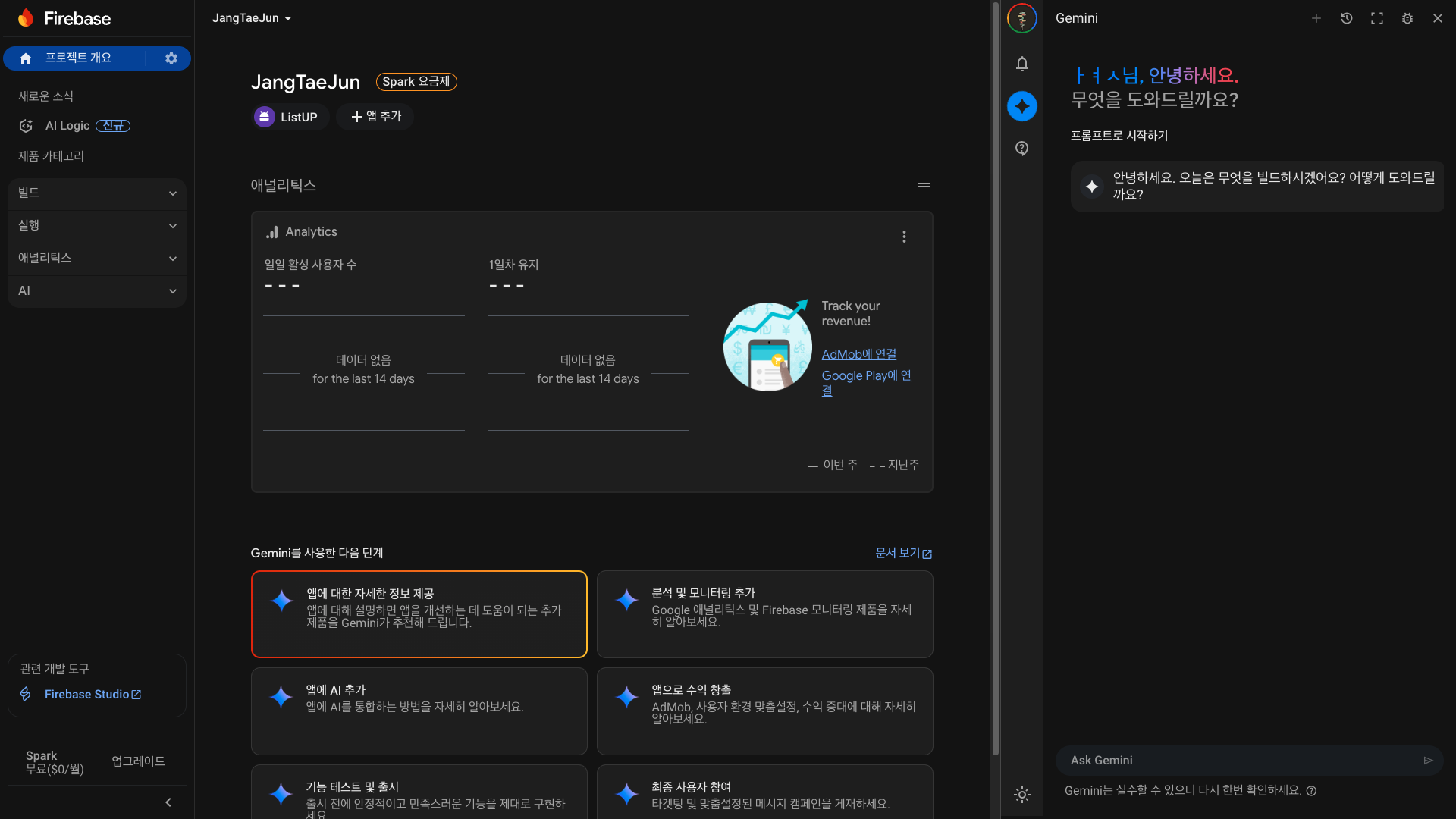Toggle light/dark theme sun icon
Image resolution: width=1456 pixels, height=819 pixels.
pyautogui.click(x=1021, y=795)
